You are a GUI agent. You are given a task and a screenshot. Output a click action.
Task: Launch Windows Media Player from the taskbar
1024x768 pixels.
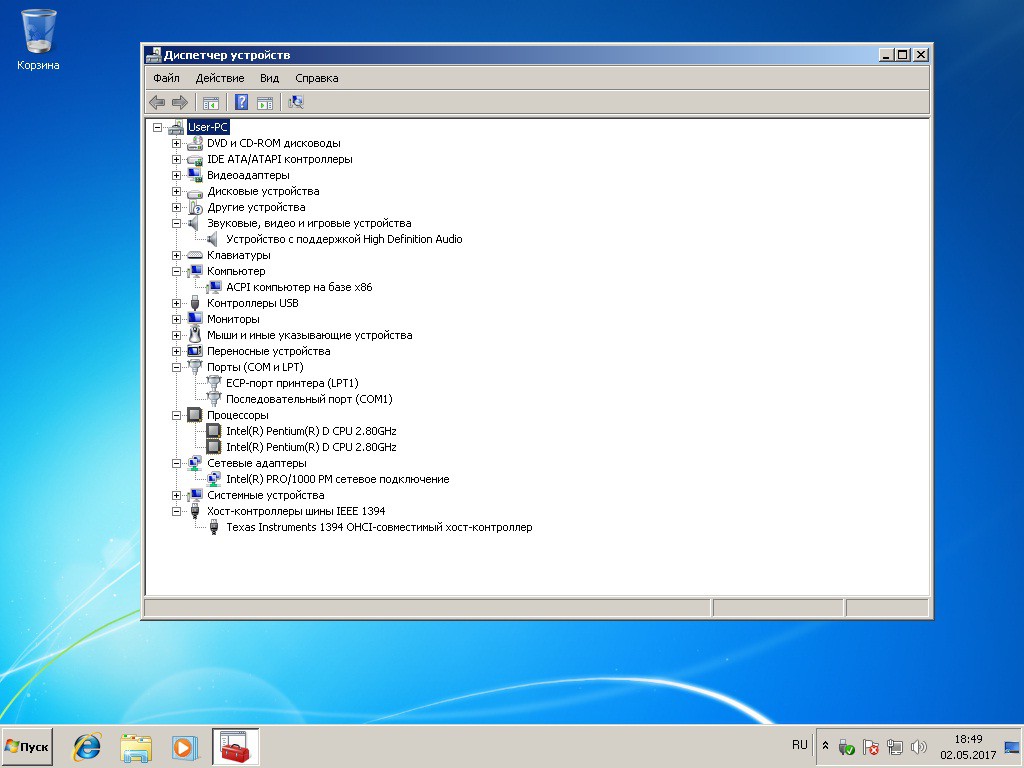pyautogui.click(x=185, y=746)
